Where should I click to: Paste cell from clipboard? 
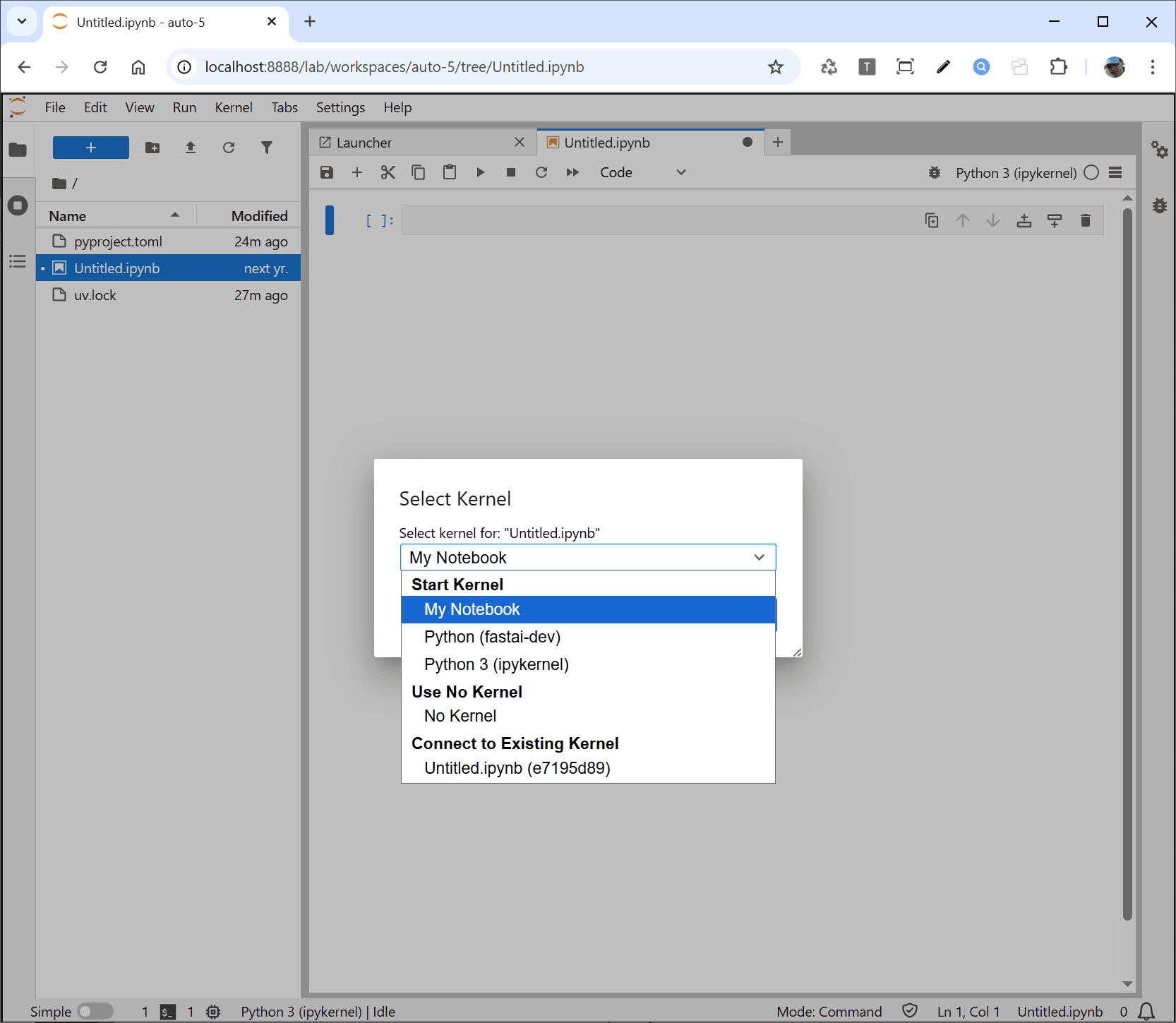tap(450, 172)
